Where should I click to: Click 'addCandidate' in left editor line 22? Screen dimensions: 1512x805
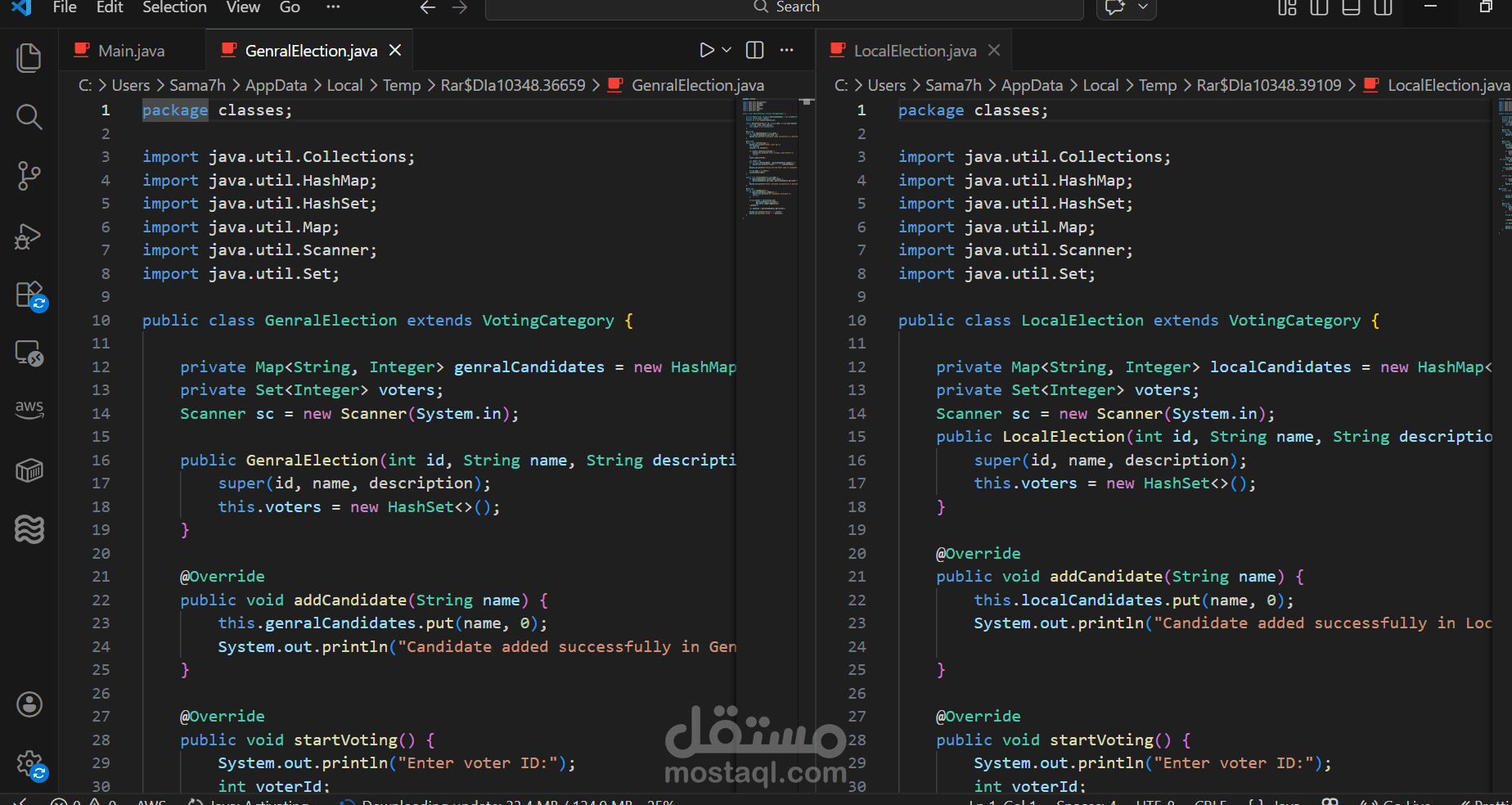tap(350, 600)
